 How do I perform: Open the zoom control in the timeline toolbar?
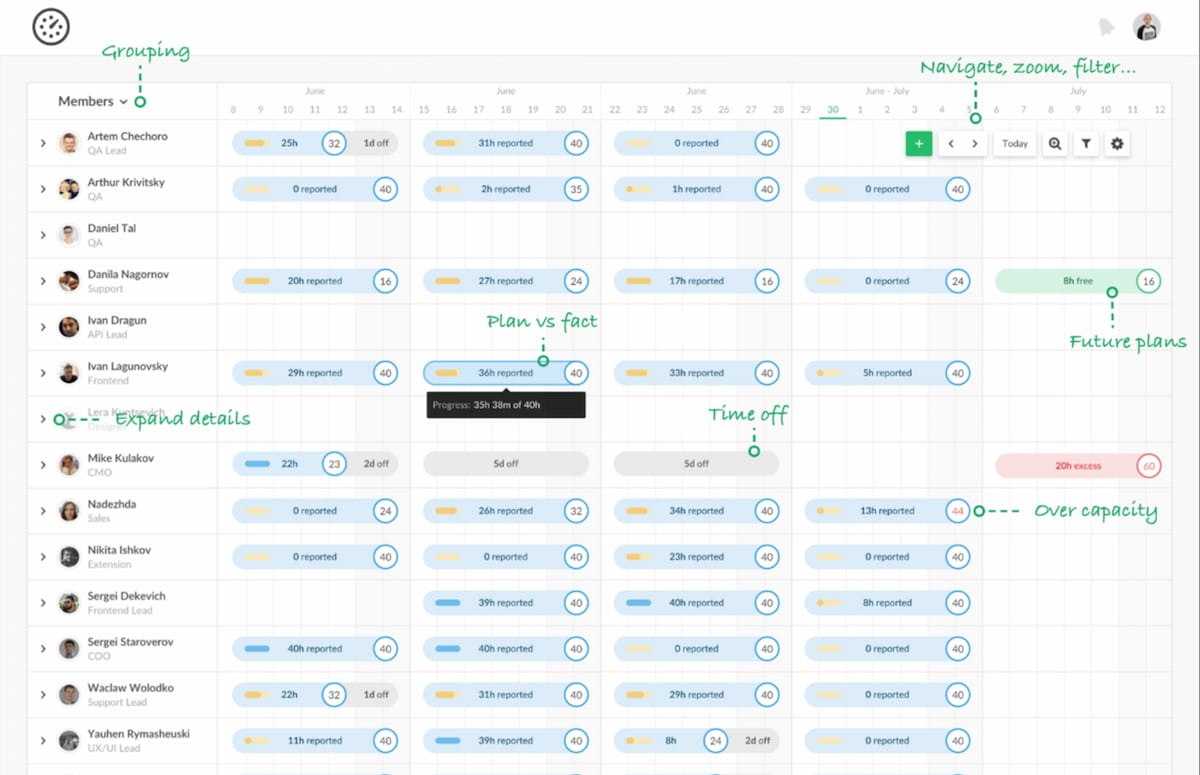coord(1055,143)
